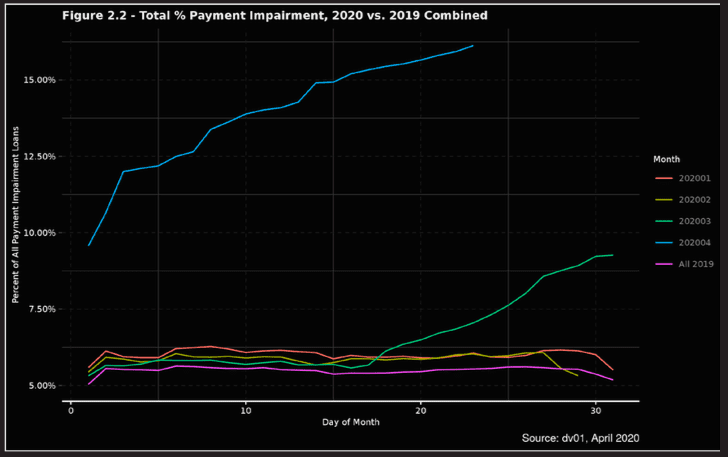Click the end point of the green 202003 line
This screenshot has width=728, height=457.
[x=612, y=255]
